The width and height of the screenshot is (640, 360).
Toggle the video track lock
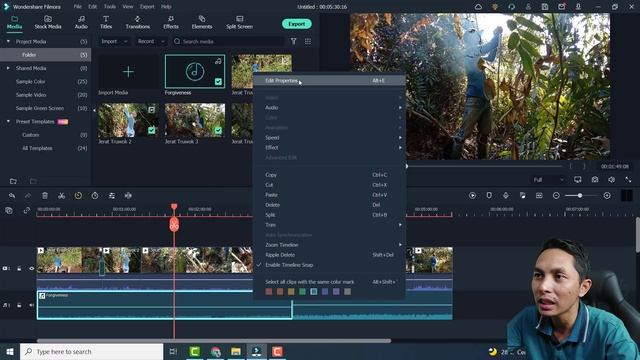coord(19,268)
